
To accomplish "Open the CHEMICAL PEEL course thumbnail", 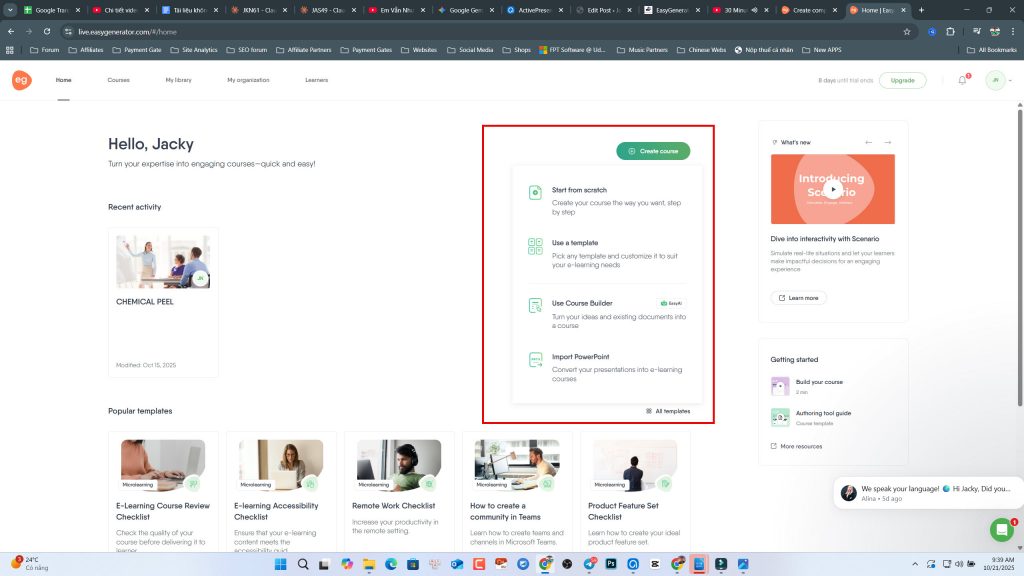I will coord(163,262).
